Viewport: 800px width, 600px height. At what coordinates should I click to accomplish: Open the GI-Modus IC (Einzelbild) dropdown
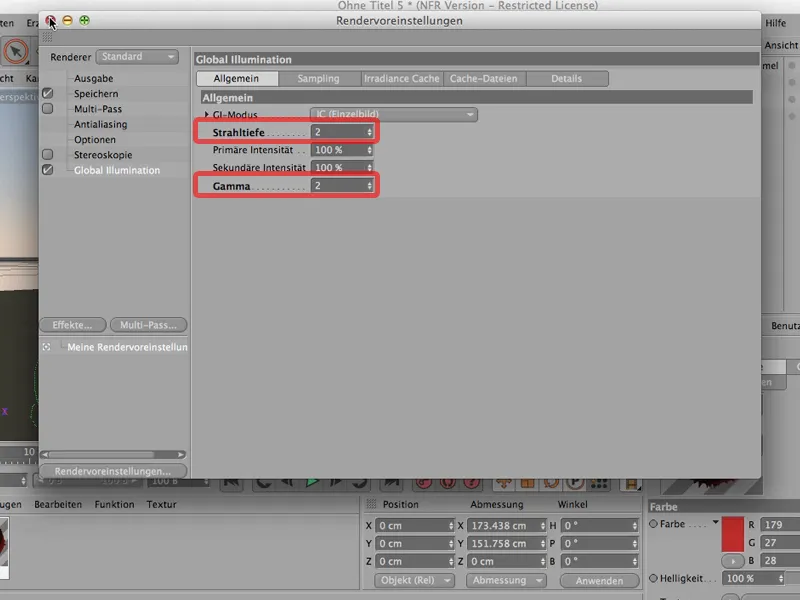pyautogui.click(x=393, y=114)
